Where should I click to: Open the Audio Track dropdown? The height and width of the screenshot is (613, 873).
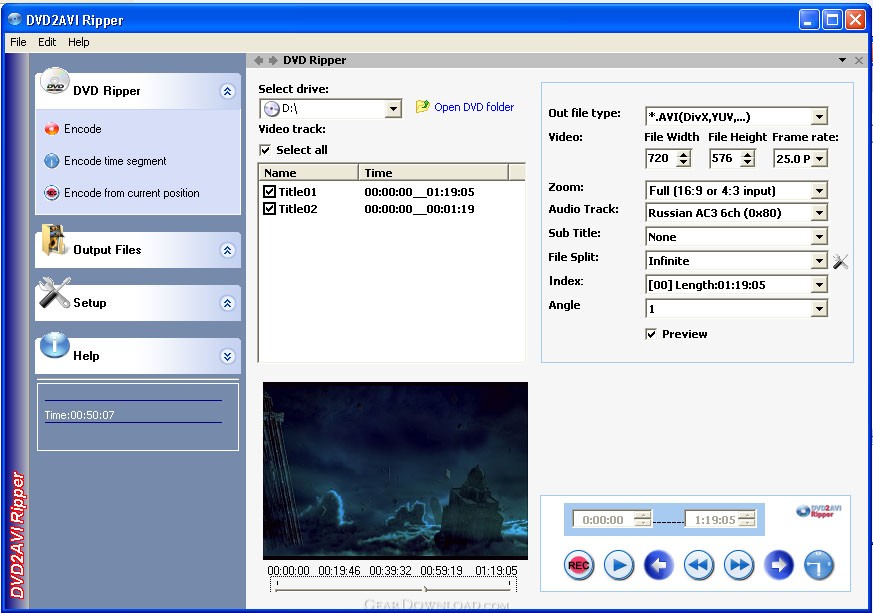[819, 213]
